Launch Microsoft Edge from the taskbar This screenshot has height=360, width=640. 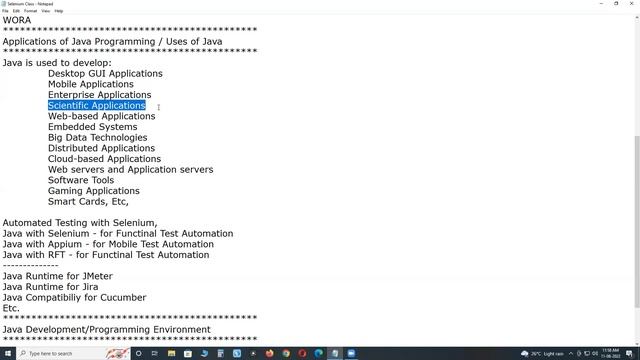click(319, 353)
